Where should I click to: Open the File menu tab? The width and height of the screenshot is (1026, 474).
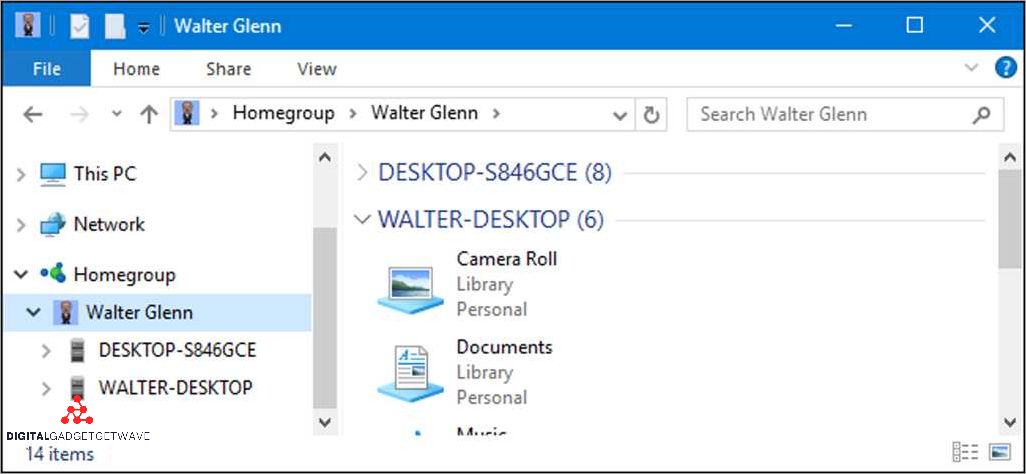click(46, 69)
